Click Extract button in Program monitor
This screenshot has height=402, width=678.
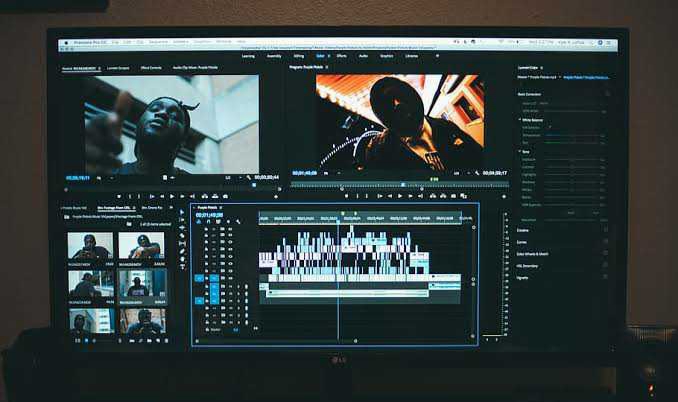tap(443, 196)
